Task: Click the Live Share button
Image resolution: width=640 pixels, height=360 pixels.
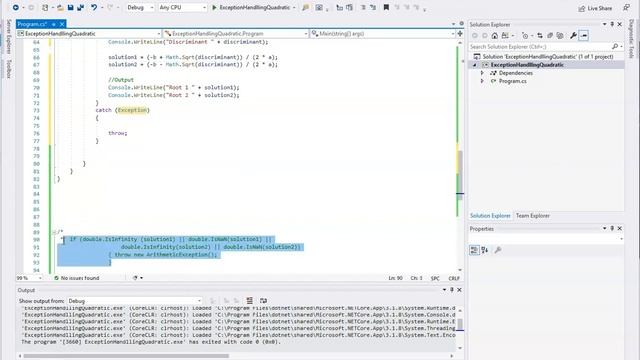Action: pyautogui.click(x=595, y=8)
